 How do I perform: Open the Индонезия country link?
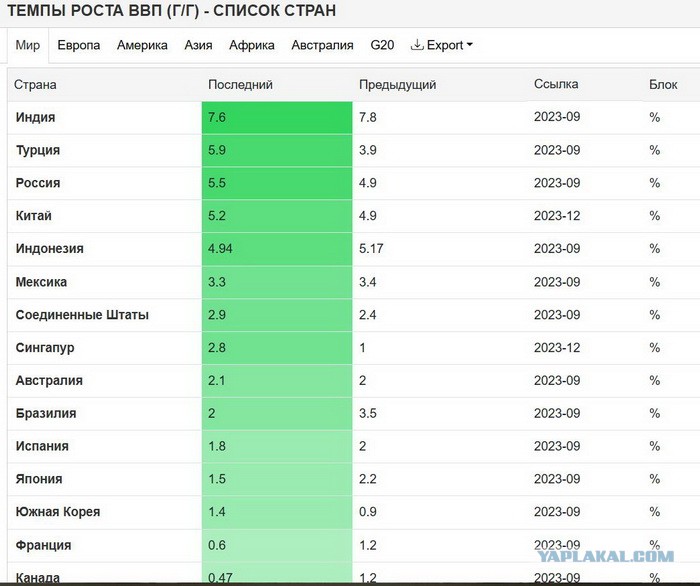50,249
